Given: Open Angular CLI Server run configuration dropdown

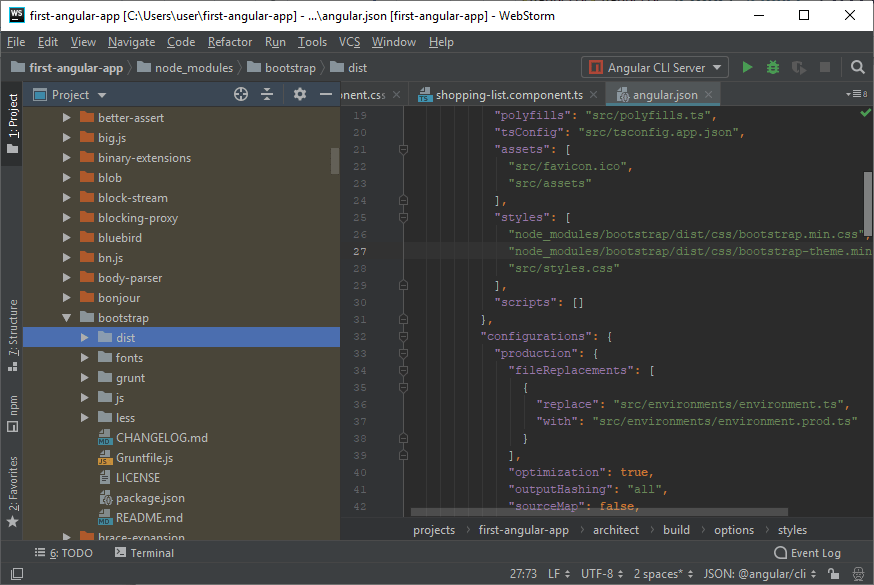Looking at the screenshot, I should (x=656, y=67).
